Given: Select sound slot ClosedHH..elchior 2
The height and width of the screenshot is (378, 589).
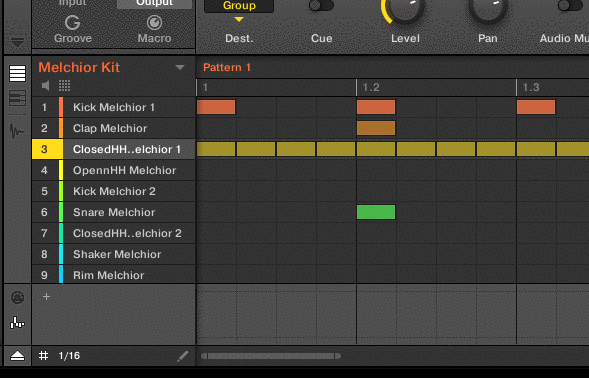Looking at the screenshot, I should tap(114, 233).
